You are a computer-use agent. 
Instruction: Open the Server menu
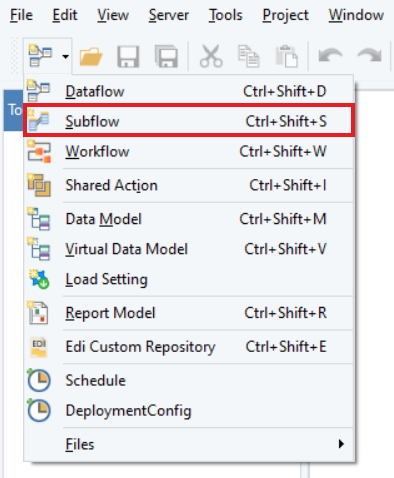pos(169,15)
